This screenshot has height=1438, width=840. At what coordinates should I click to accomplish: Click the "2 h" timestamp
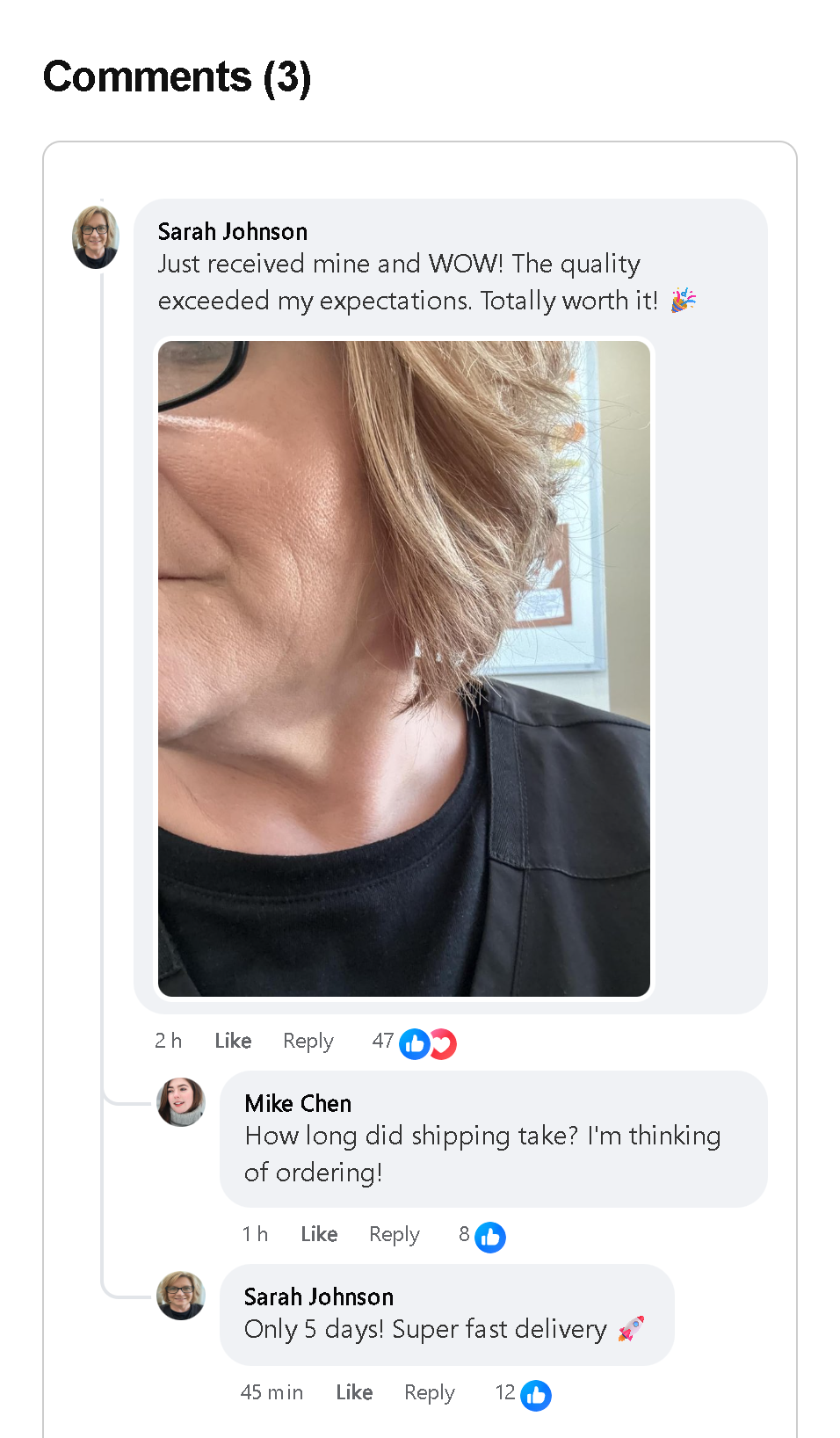click(168, 1041)
